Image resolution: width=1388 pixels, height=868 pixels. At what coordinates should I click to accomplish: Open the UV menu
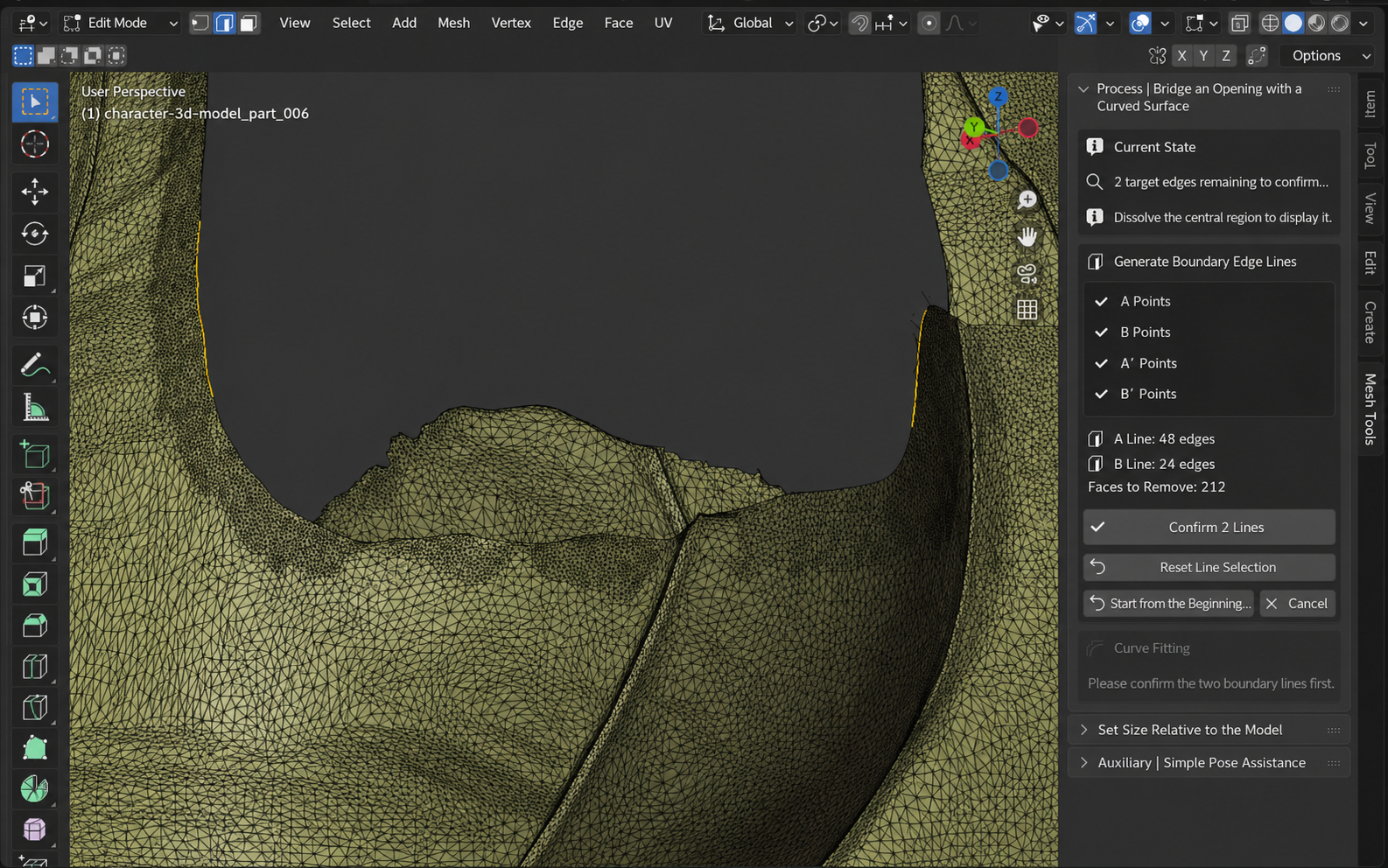pyautogui.click(x=663, y=23)
